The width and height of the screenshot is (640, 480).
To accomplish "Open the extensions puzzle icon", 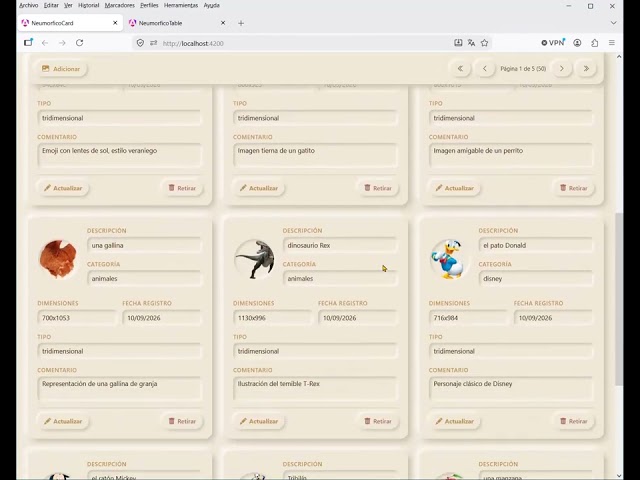I will point(594,43).
